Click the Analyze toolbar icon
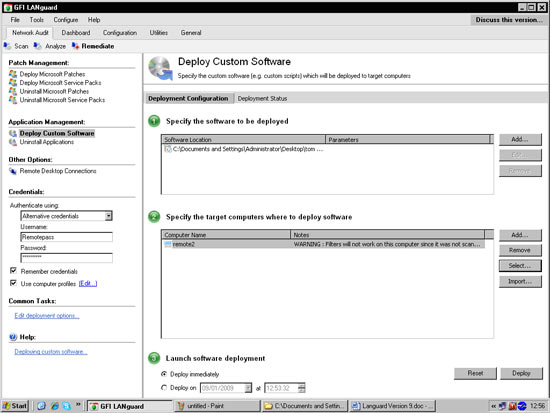 pos(38,46)
